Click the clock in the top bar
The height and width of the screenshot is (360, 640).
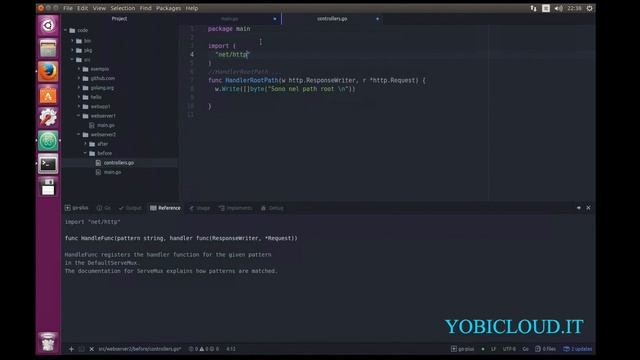tap(574, 8)
